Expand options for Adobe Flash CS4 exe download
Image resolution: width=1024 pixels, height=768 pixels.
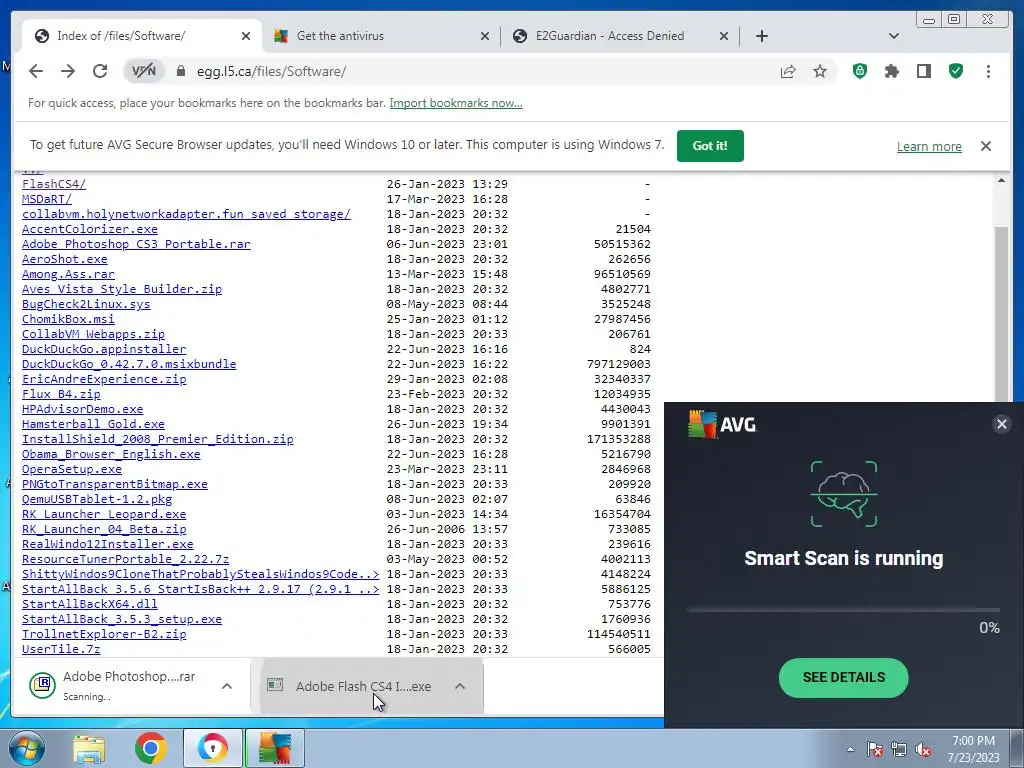pyautogui.click(x=460, y=686)
